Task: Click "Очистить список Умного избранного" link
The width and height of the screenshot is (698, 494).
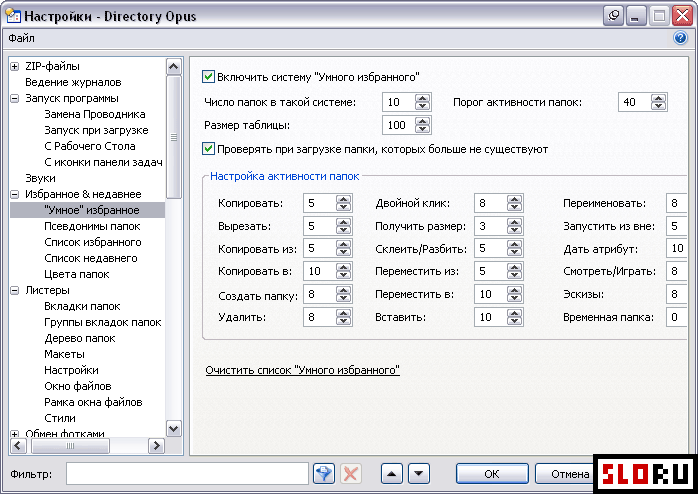Action: pyautogui.click(x=303, y=370)
